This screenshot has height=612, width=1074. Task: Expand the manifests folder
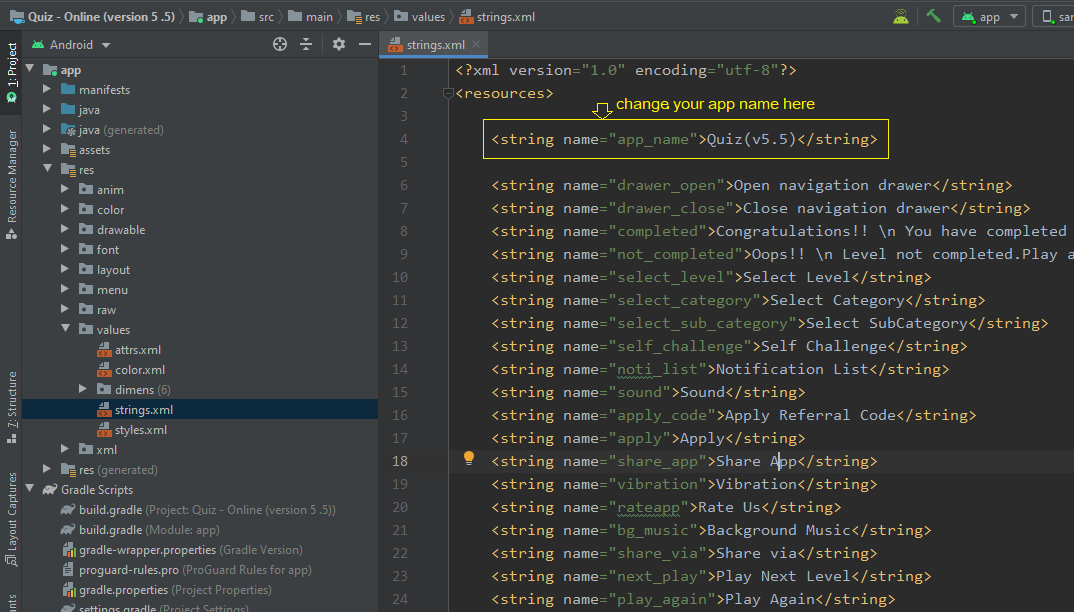[47, 89]
